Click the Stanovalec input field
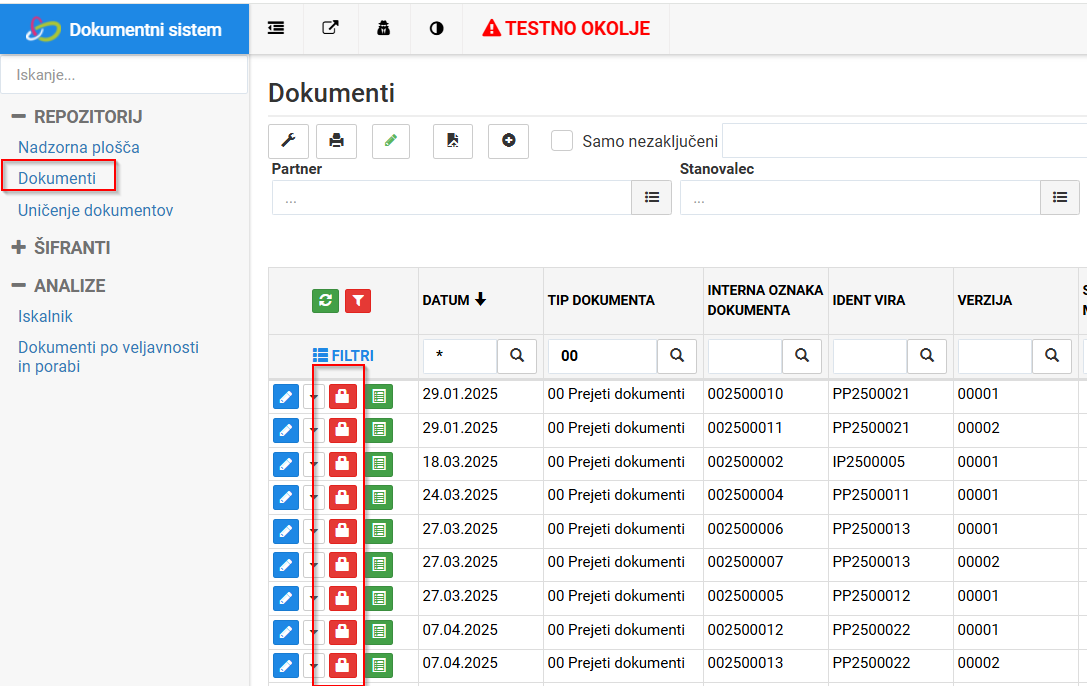Screen dimensions: 1087x686 point(860,197)
